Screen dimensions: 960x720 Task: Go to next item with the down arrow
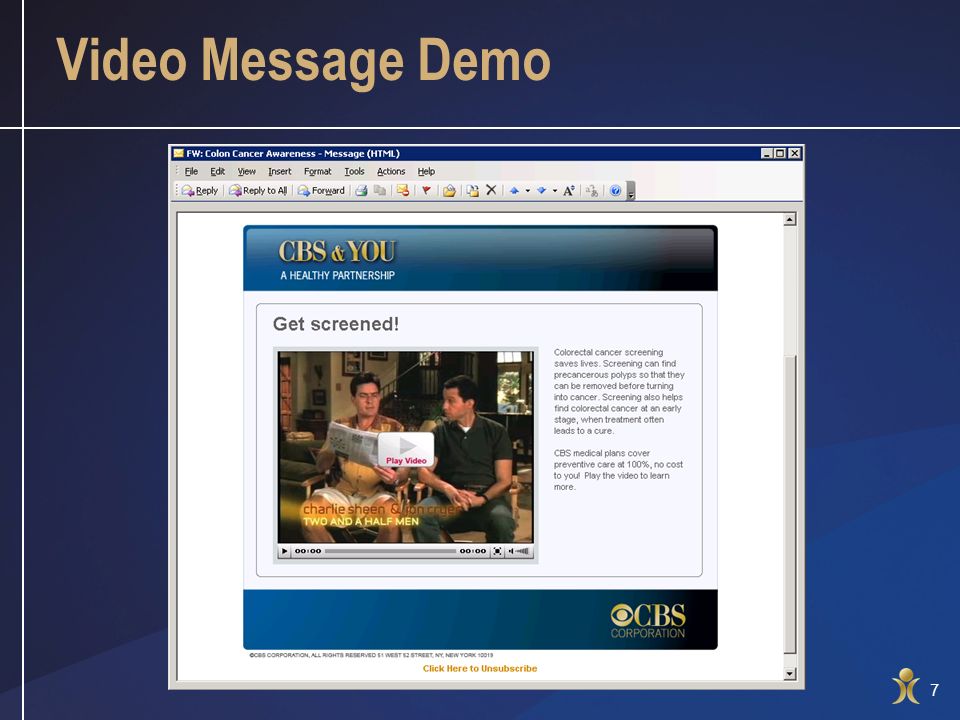pyautogui.click(x=541, y=190)
